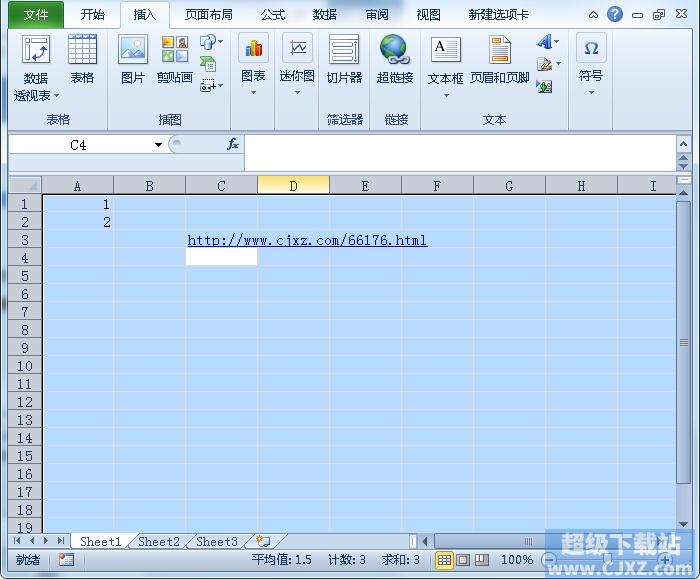Select column H header
Viewport: 700px width, 579px height.
(x=581, y=185)
